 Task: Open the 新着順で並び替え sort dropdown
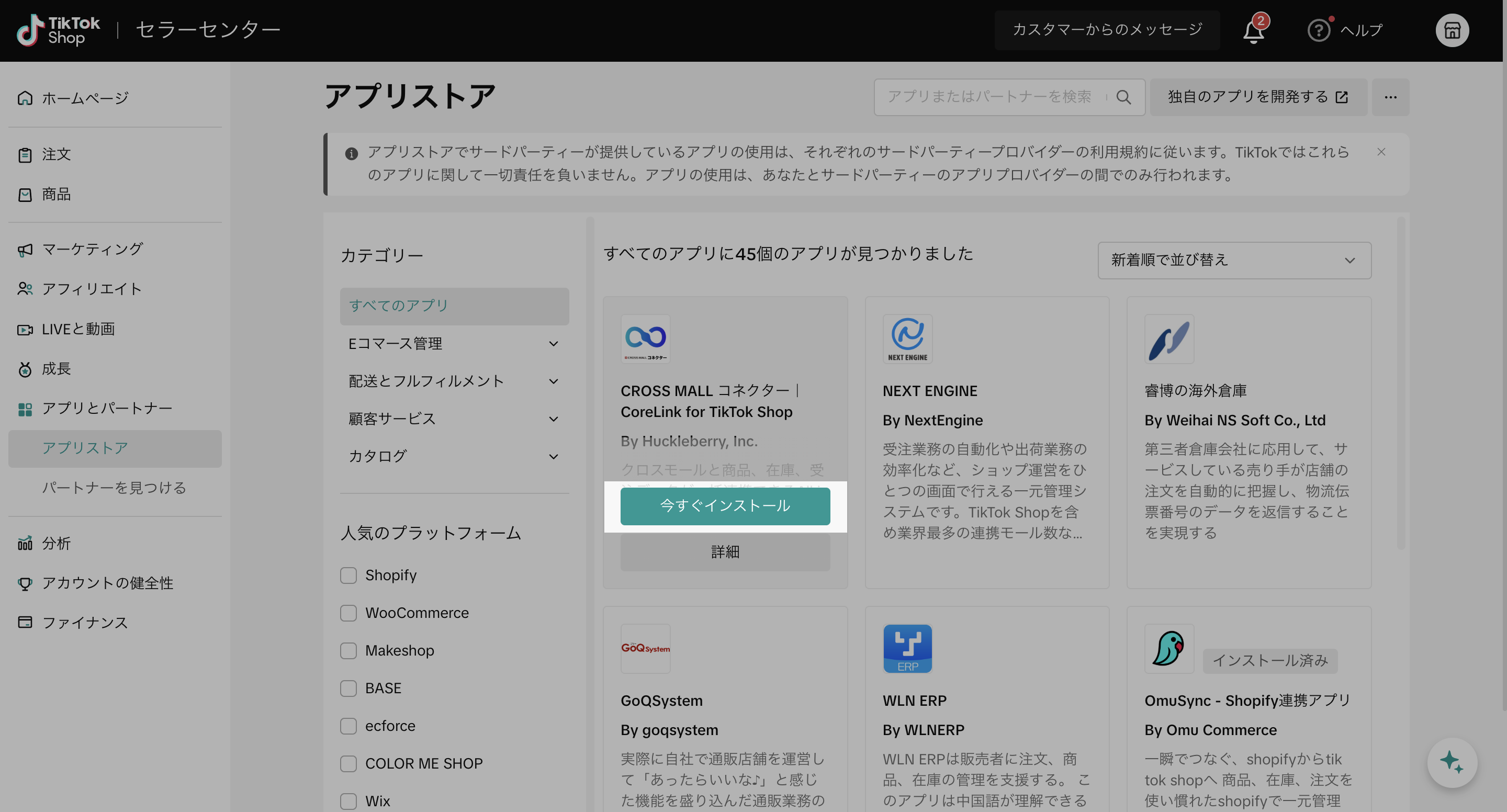tap(1234, 261)
